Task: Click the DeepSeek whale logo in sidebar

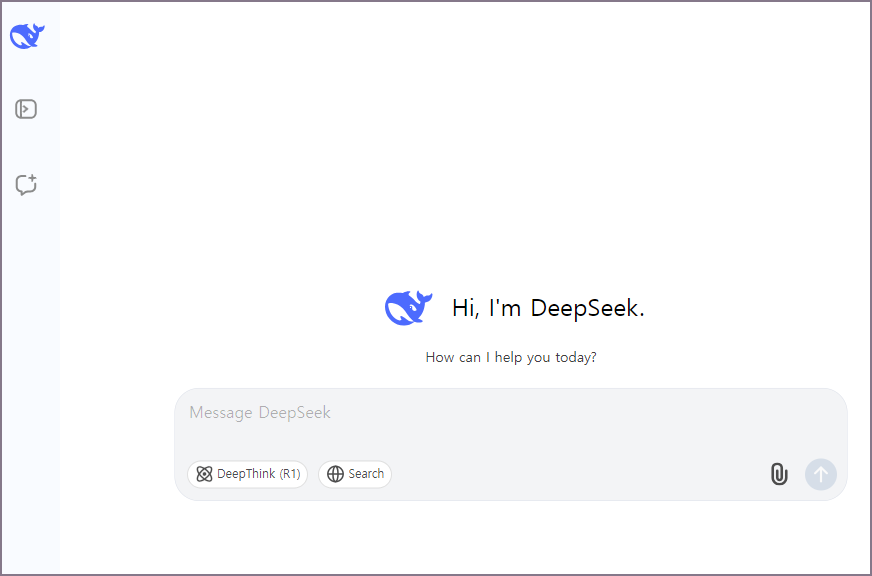Action: coord(27,36)
